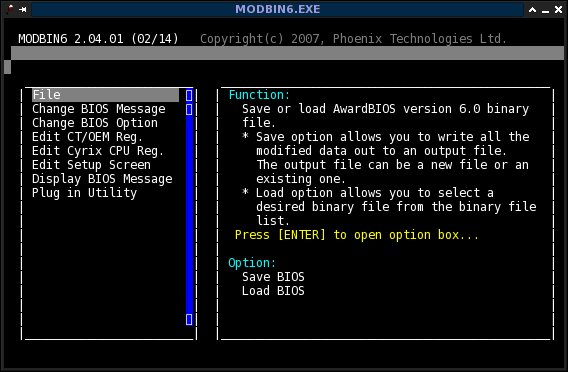Select the File menu entry
The width and height of the screenshot is (568, 372).
tap(105, 95)
